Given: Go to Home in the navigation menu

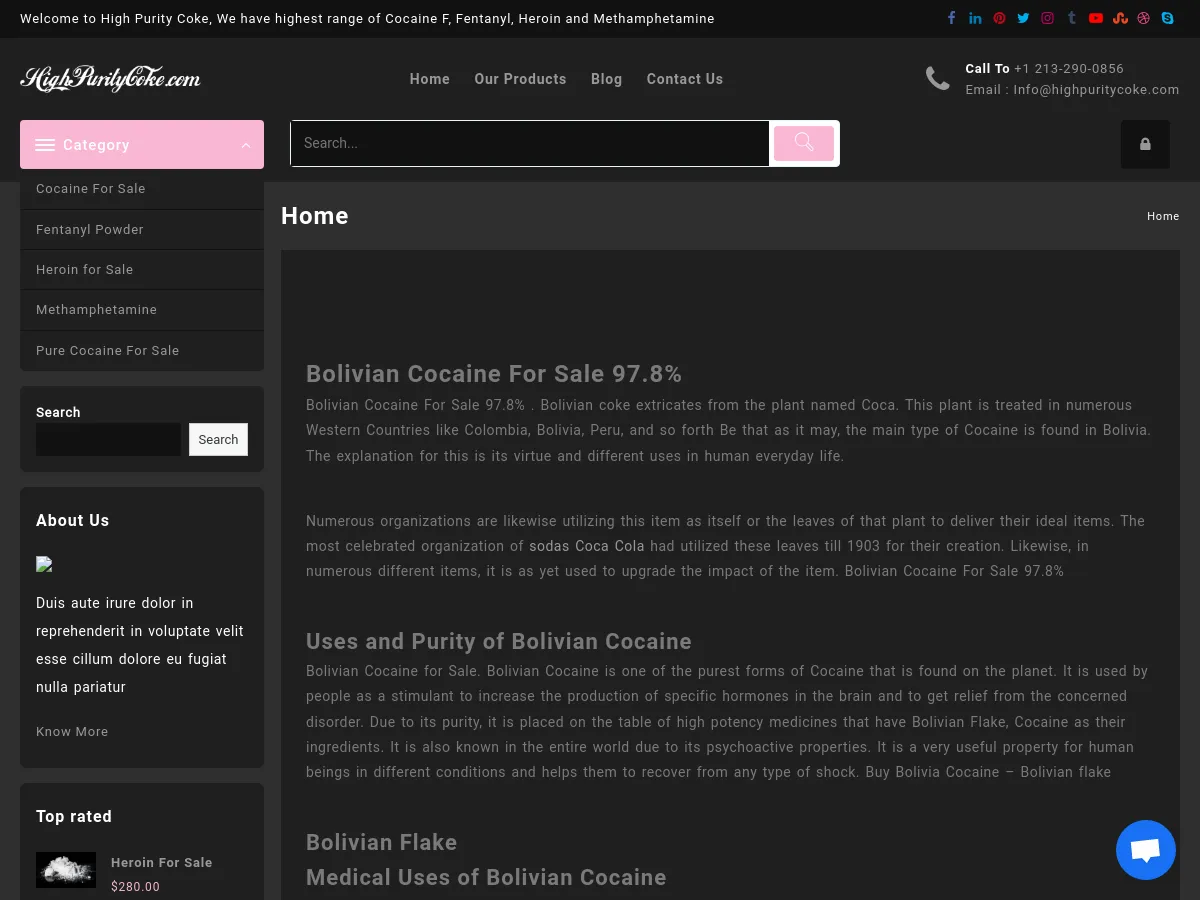Looking at the screenshot, I should (x=429, y=79).
